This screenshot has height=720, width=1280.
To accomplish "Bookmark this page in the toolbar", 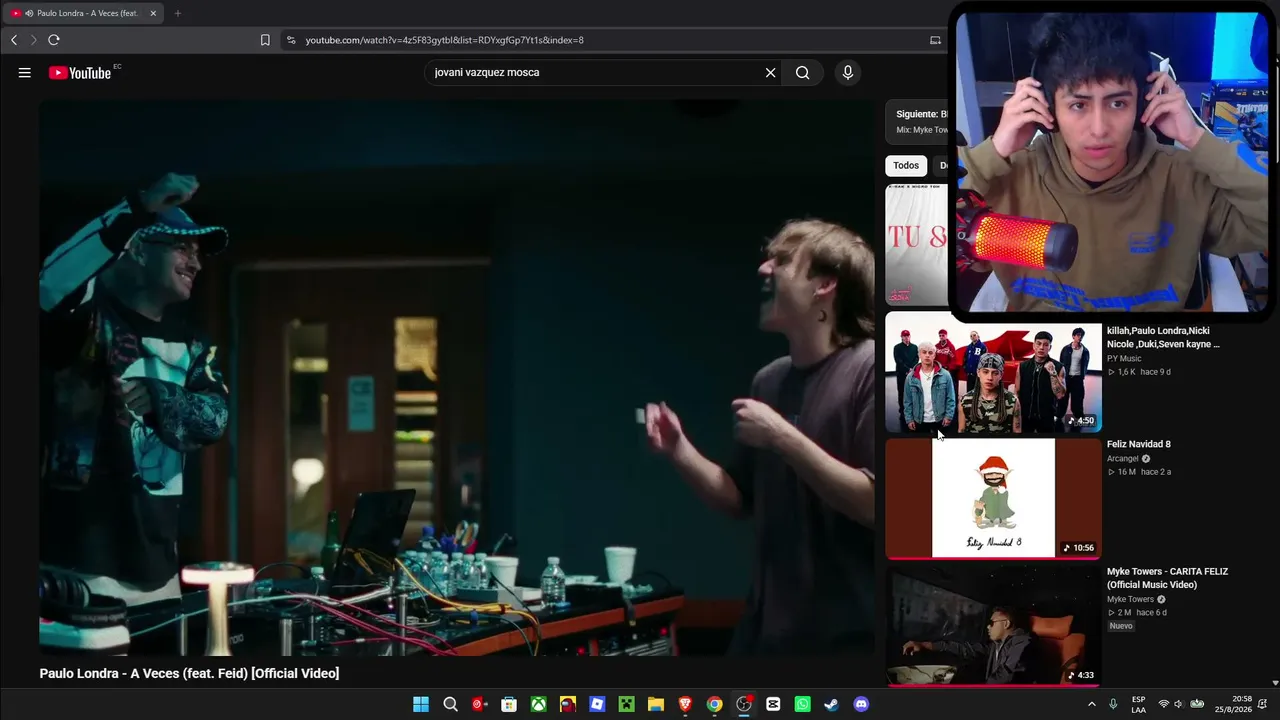I will click(265, 40).
